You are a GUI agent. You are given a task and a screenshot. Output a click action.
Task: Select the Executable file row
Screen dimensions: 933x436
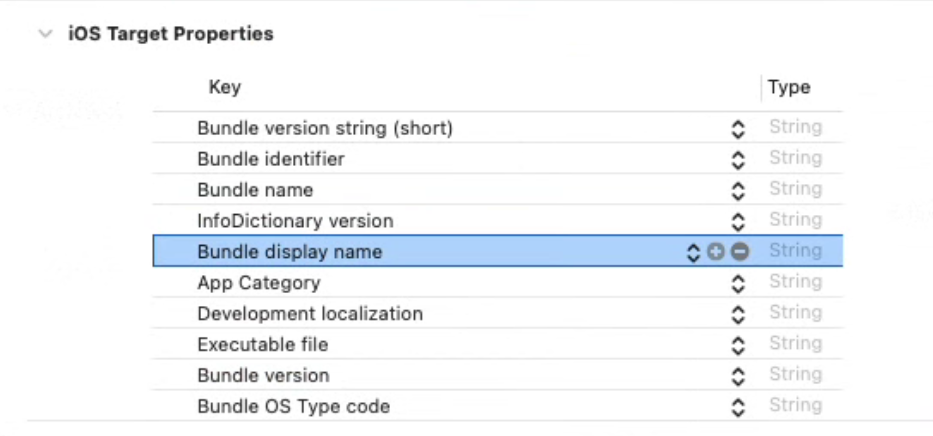click(x=497, y=344)
